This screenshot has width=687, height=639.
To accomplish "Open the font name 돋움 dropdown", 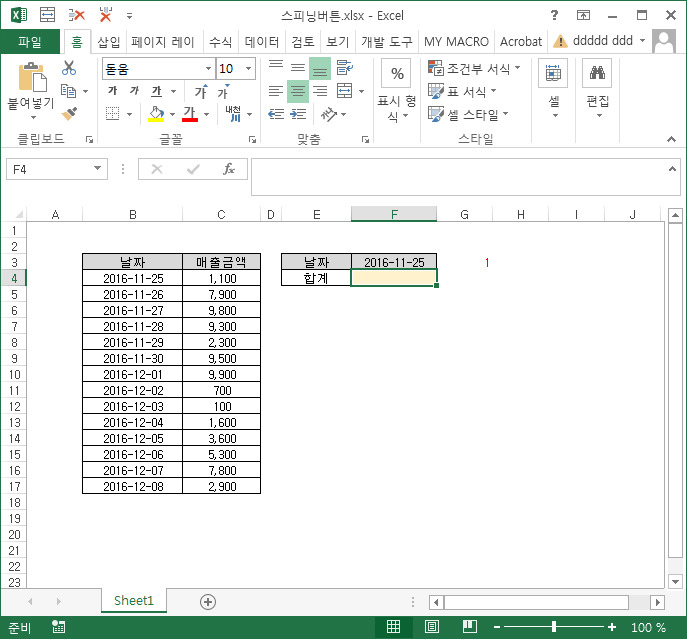I will tap(209, 68).
